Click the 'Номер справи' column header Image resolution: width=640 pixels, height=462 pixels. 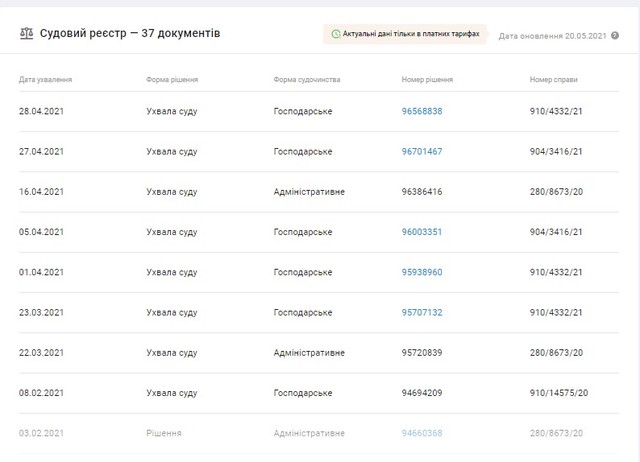point(553,79)
